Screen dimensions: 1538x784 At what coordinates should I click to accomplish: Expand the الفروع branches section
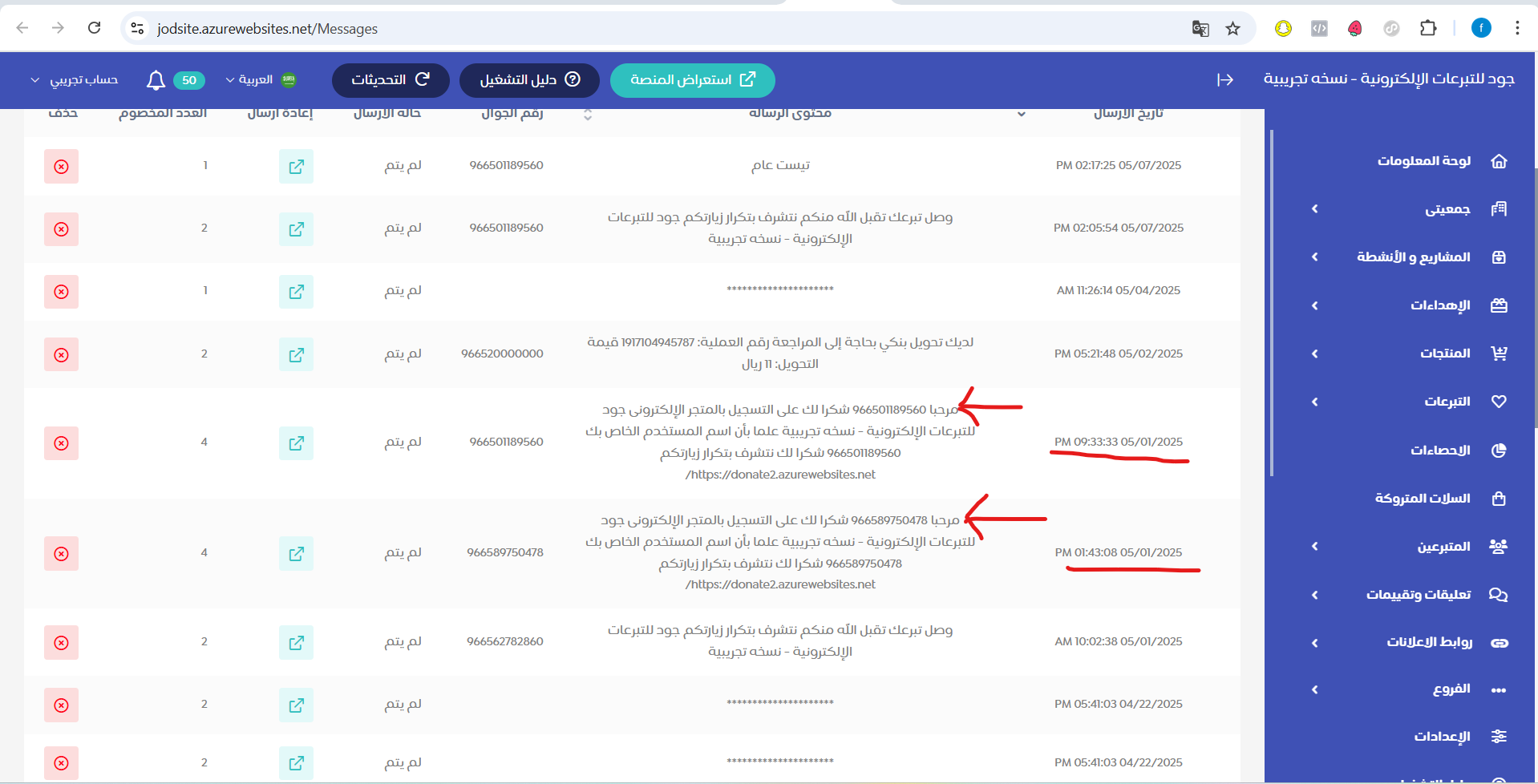point(1315,689)
